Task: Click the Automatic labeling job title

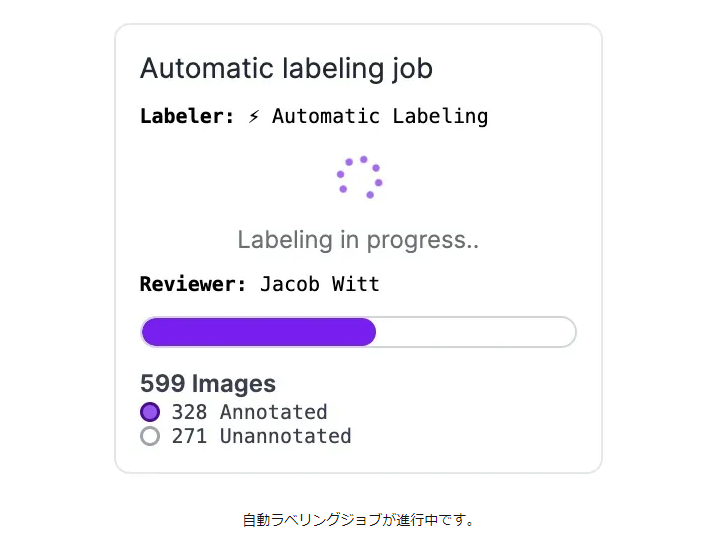Action: point(286,69)
